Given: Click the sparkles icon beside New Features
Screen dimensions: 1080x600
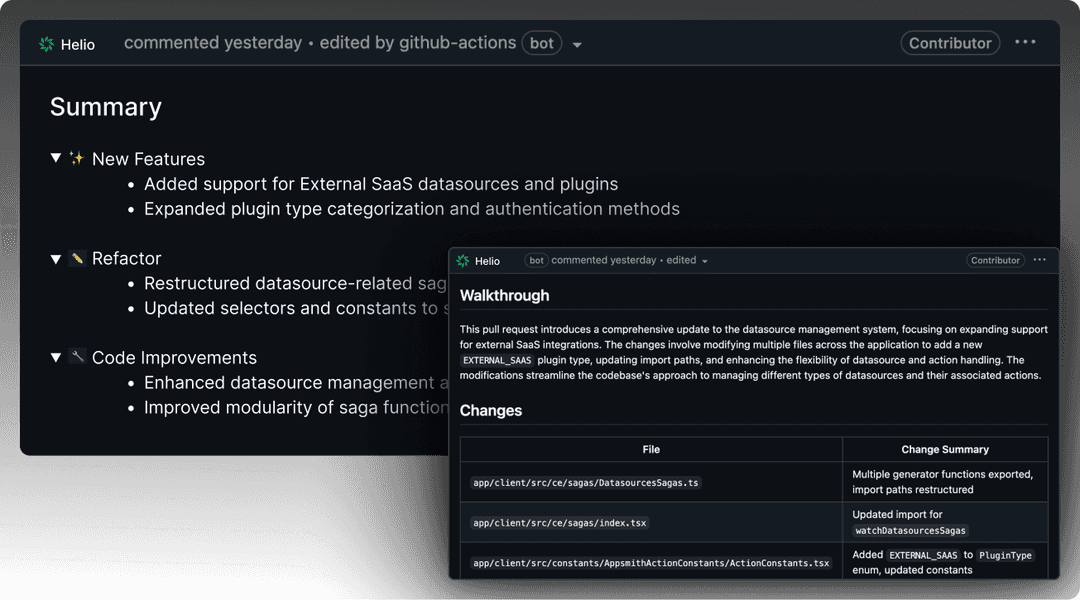Looking at the screenshot, I should click(x=78, y=158).
